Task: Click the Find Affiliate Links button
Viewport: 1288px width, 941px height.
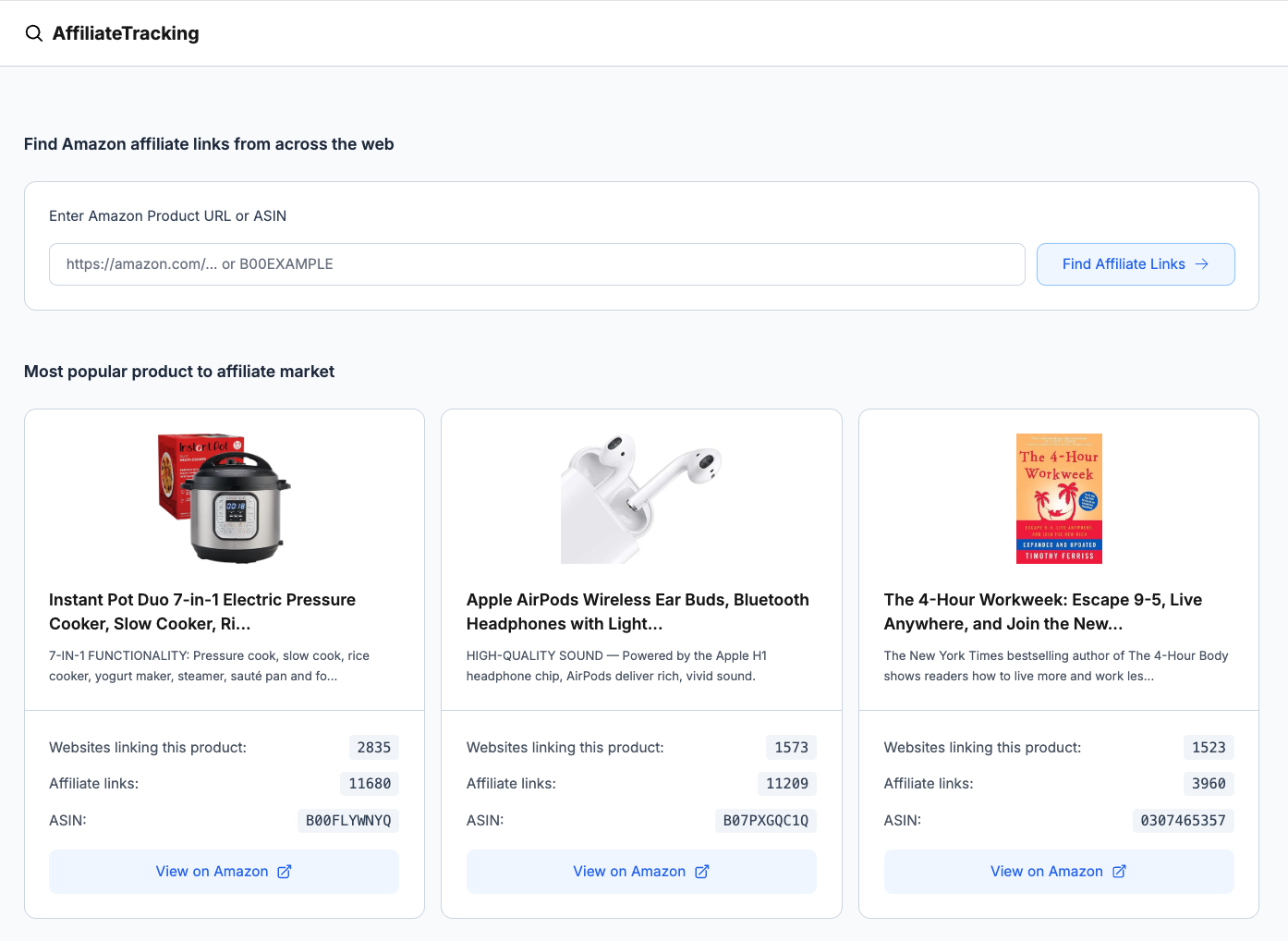Action: coord(1136,264)
